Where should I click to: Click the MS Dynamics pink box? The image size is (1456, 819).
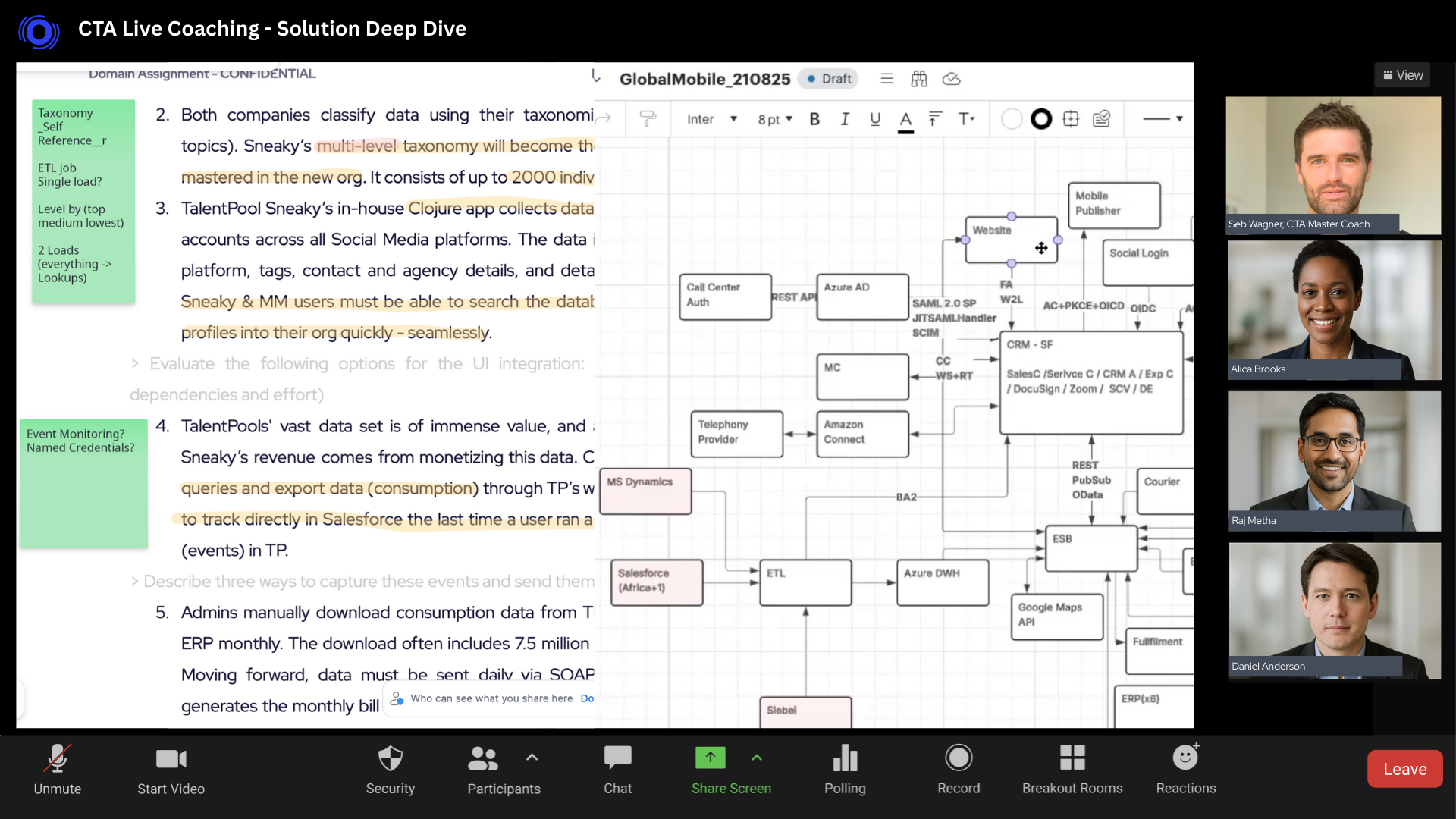(x=645, y=491)
